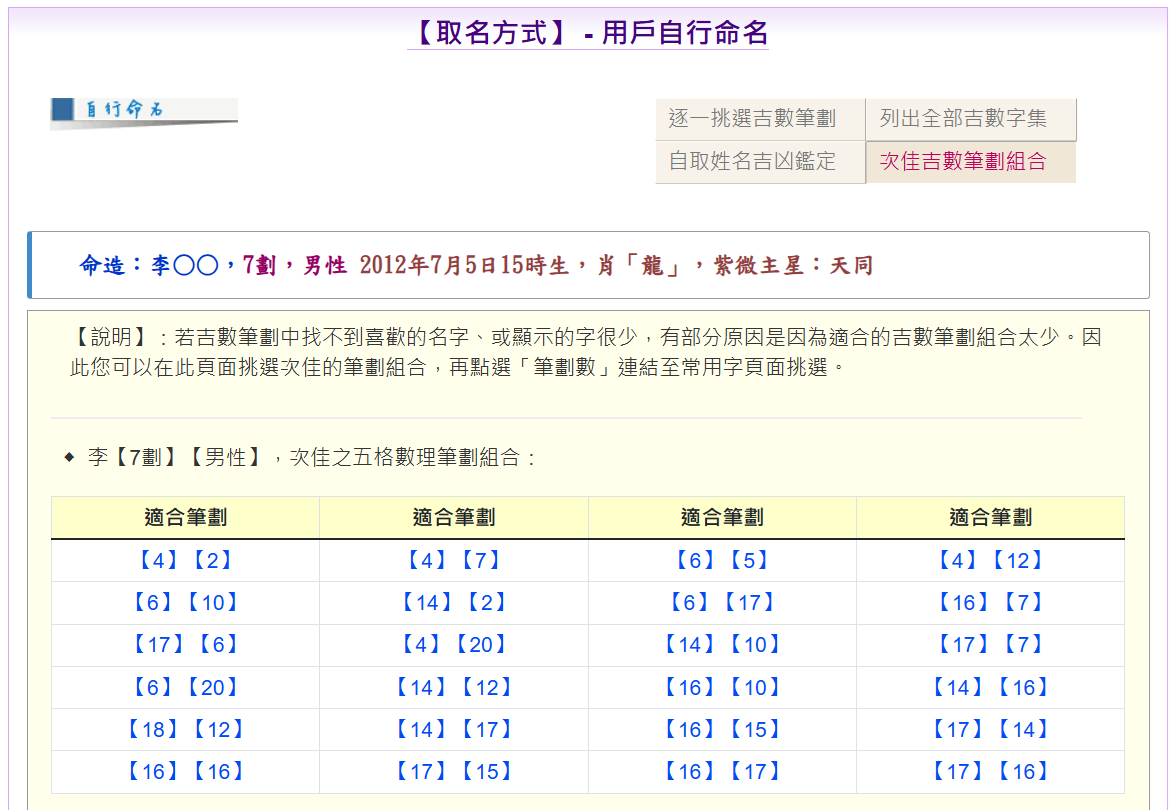1172x810 pixels.
Task: Select the 自取姓名吉凶鑑定 tab
Action: 752,161
